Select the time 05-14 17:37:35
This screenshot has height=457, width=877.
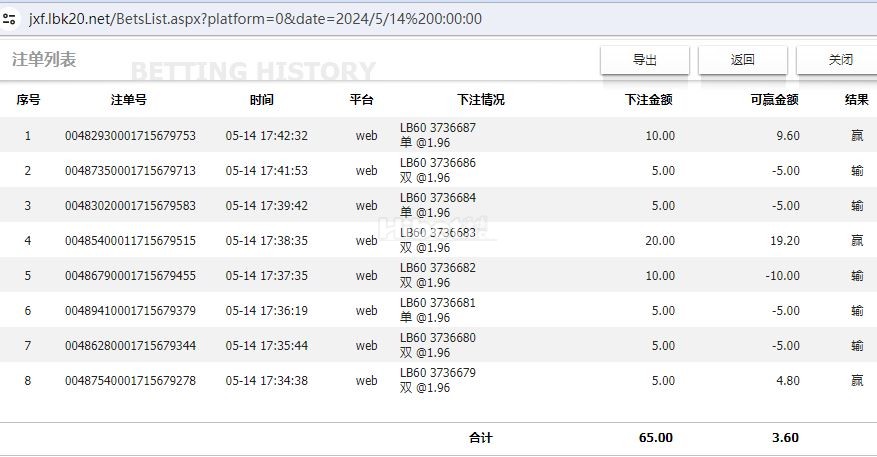pos(267,275)
